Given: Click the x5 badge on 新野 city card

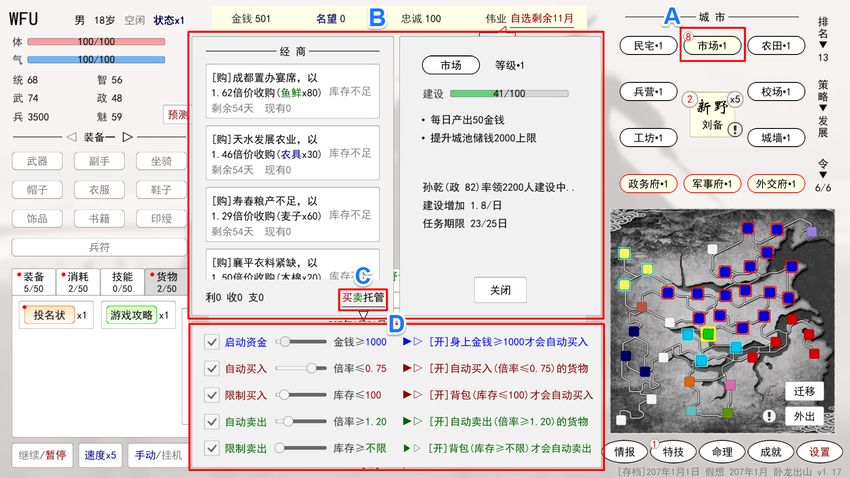Looking at the screenshot, I should pyautogui.click(x=734, y=99).
